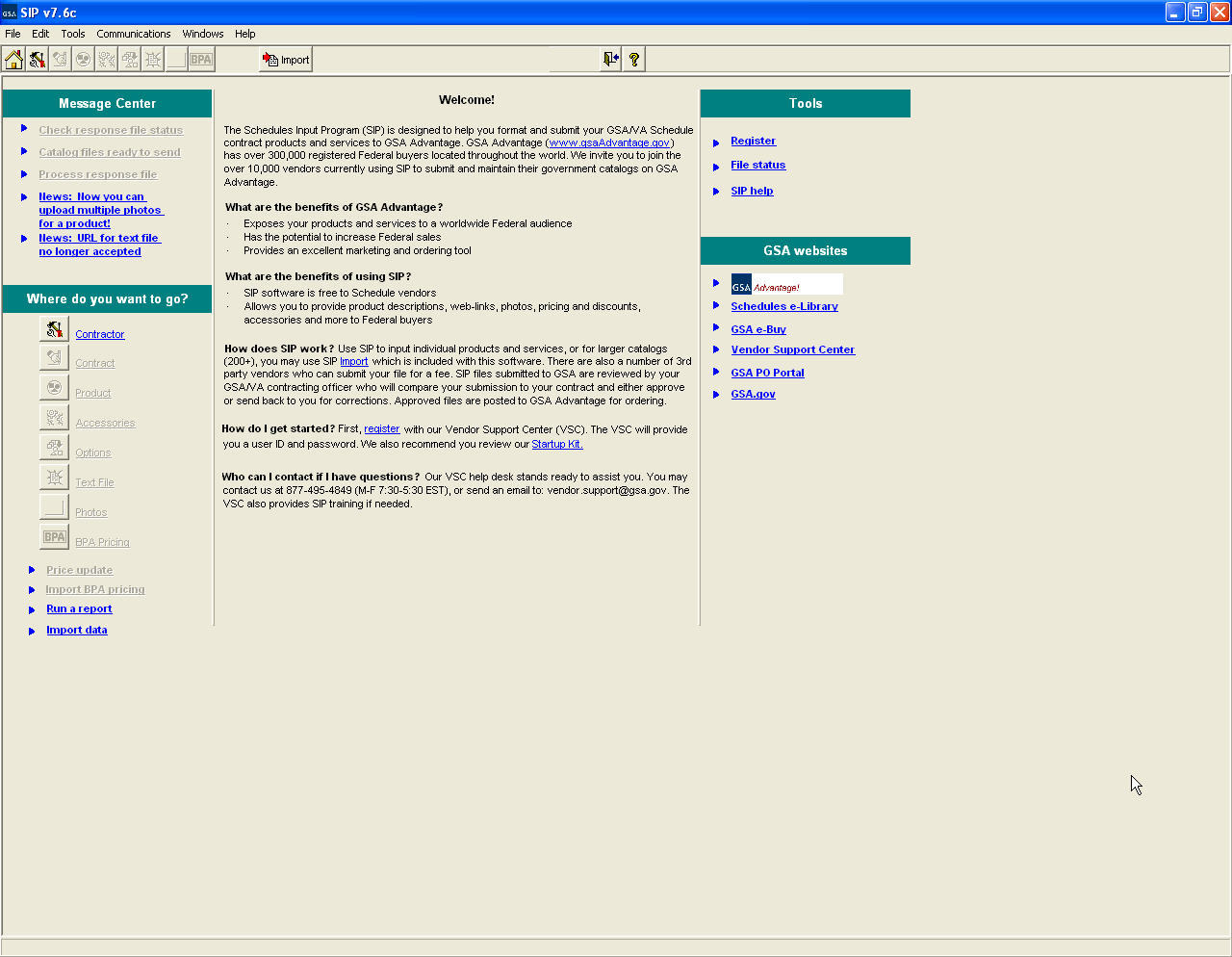
Task: Open news: URL for text file
Action: [x=99, y=245]
